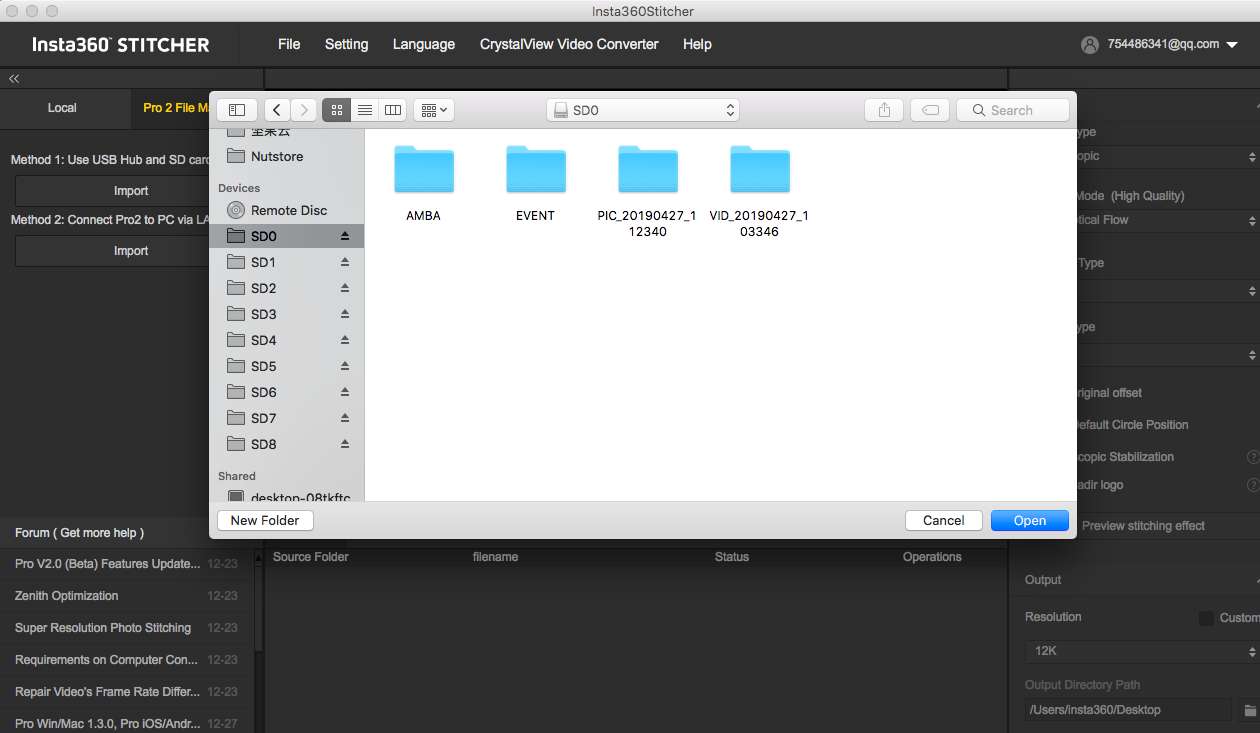Select desktop-08tkftc under Shared
1260x733 pixels.
[x=287, y=496]
